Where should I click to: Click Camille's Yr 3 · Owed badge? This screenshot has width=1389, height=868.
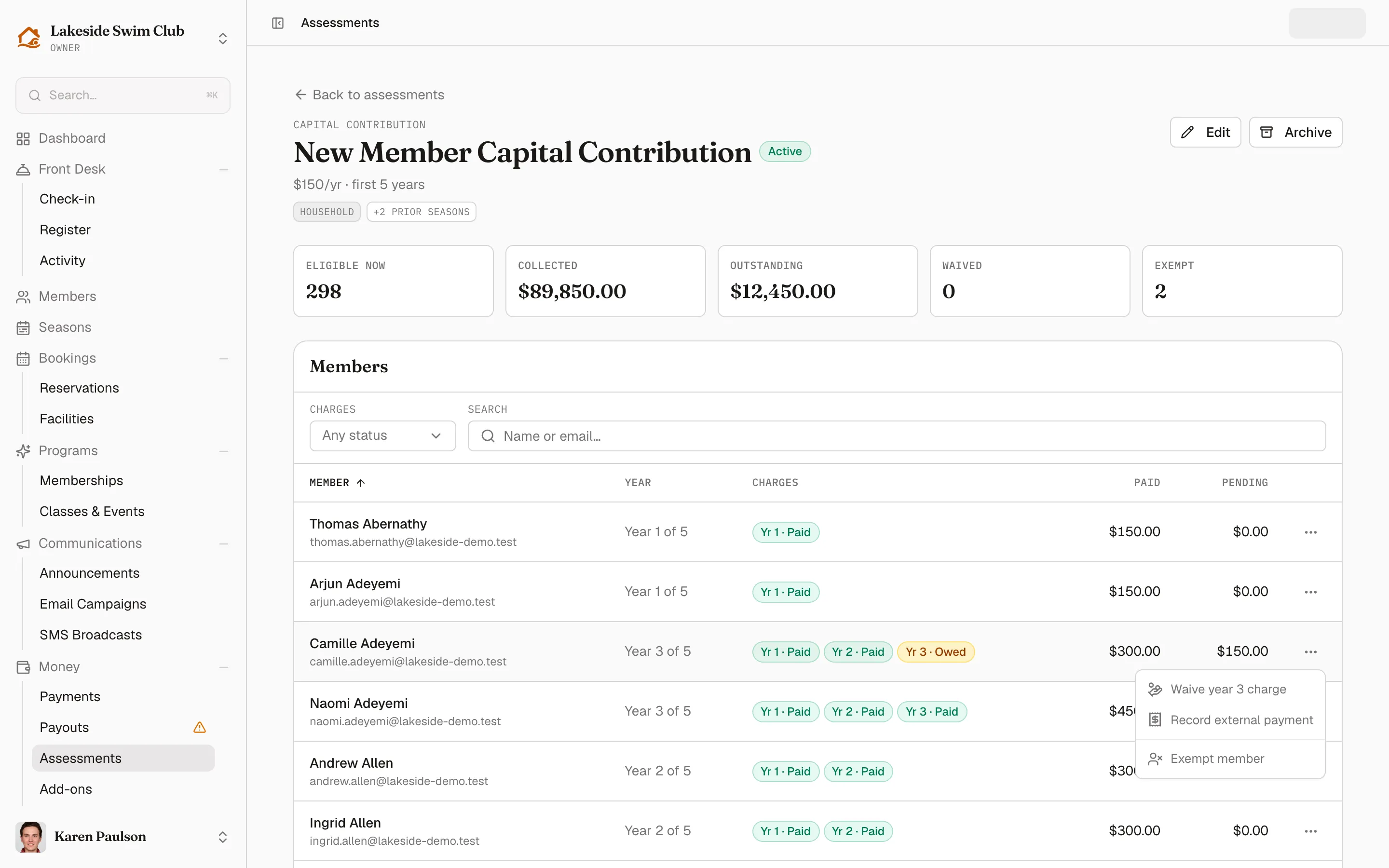pos(936,651)
